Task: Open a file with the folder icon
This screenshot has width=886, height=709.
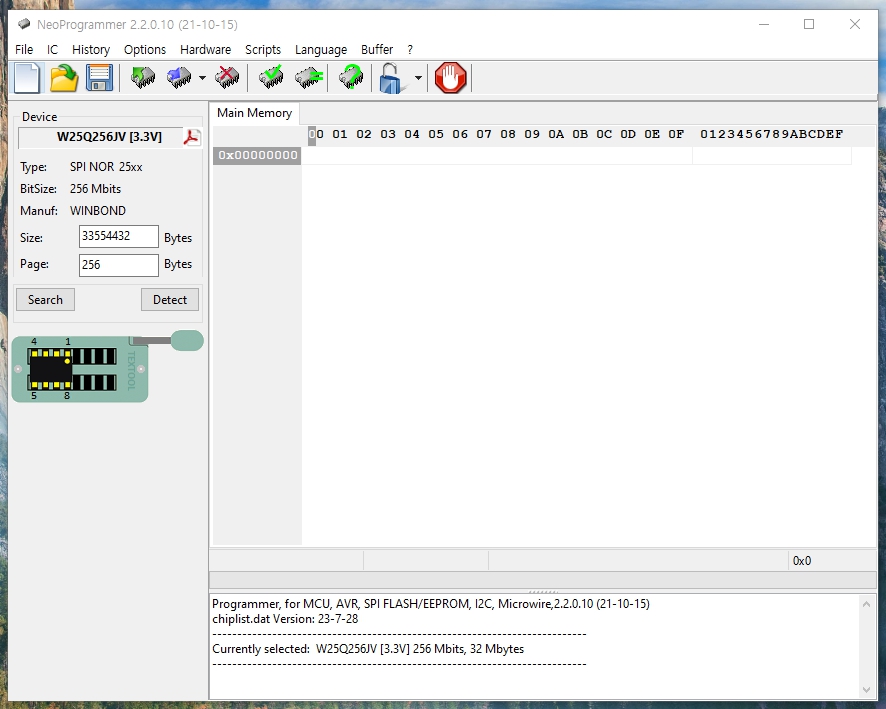Action: 64,78
